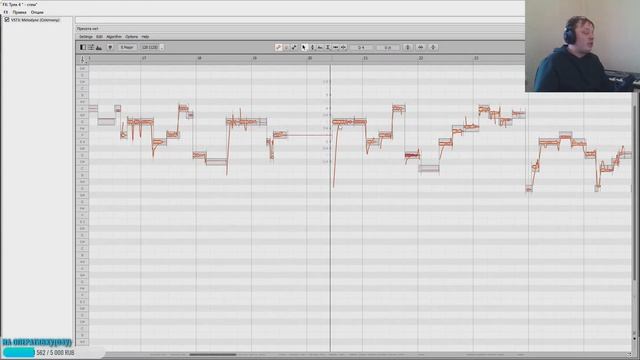Open the Quantize Time macro
The height and width of the screenshot is (360, 640).
click(420, 47)
